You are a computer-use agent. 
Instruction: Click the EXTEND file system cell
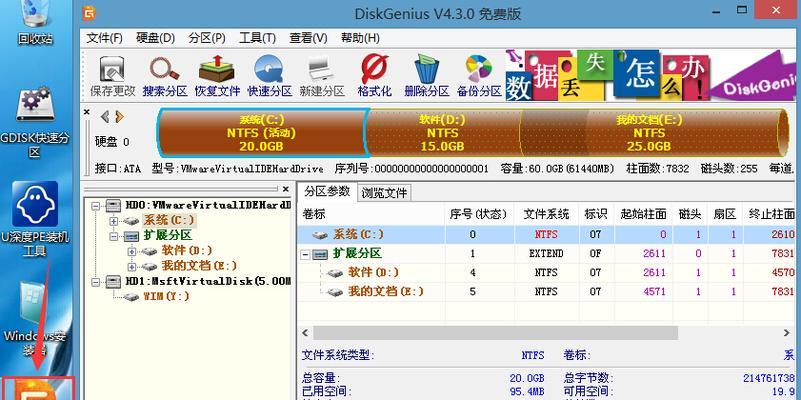click(546, 254)
